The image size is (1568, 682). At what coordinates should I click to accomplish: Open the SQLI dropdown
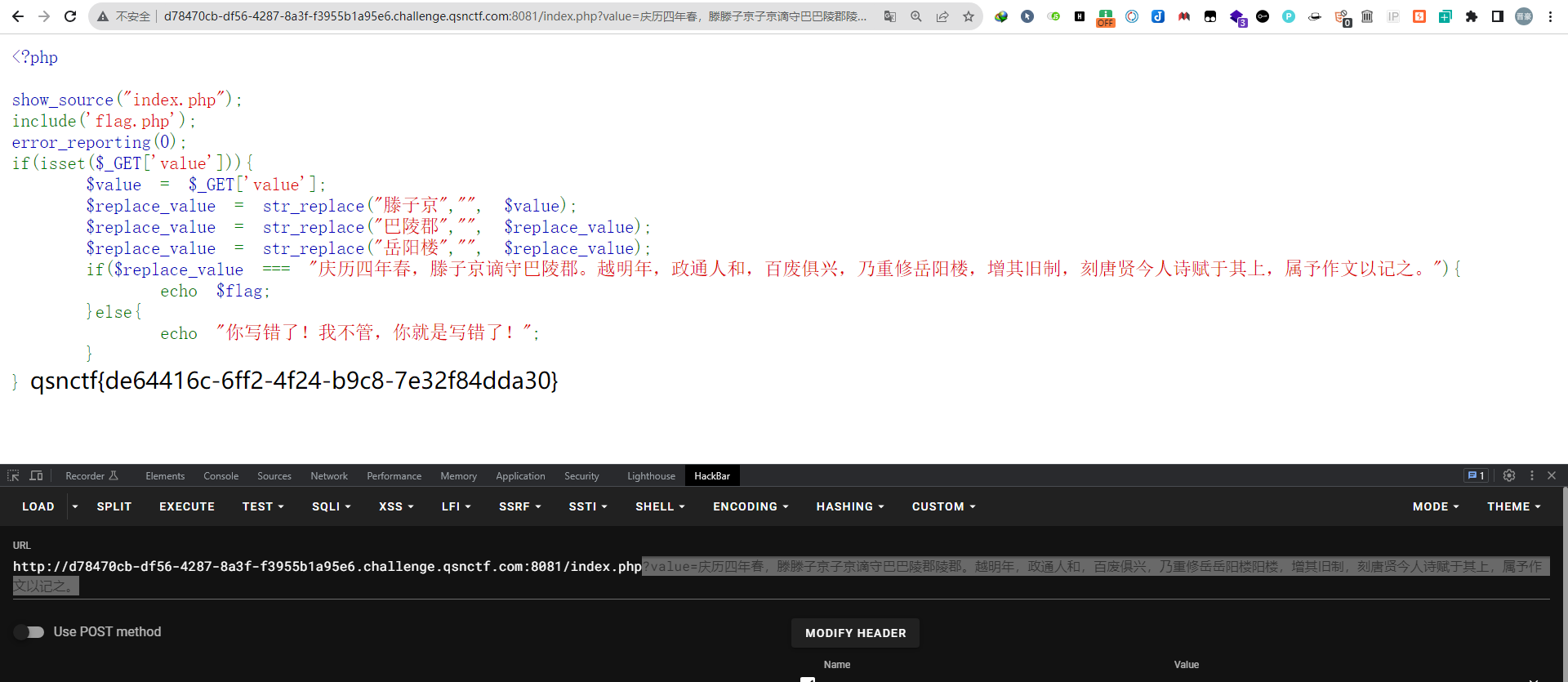click(x=332, y=506)
